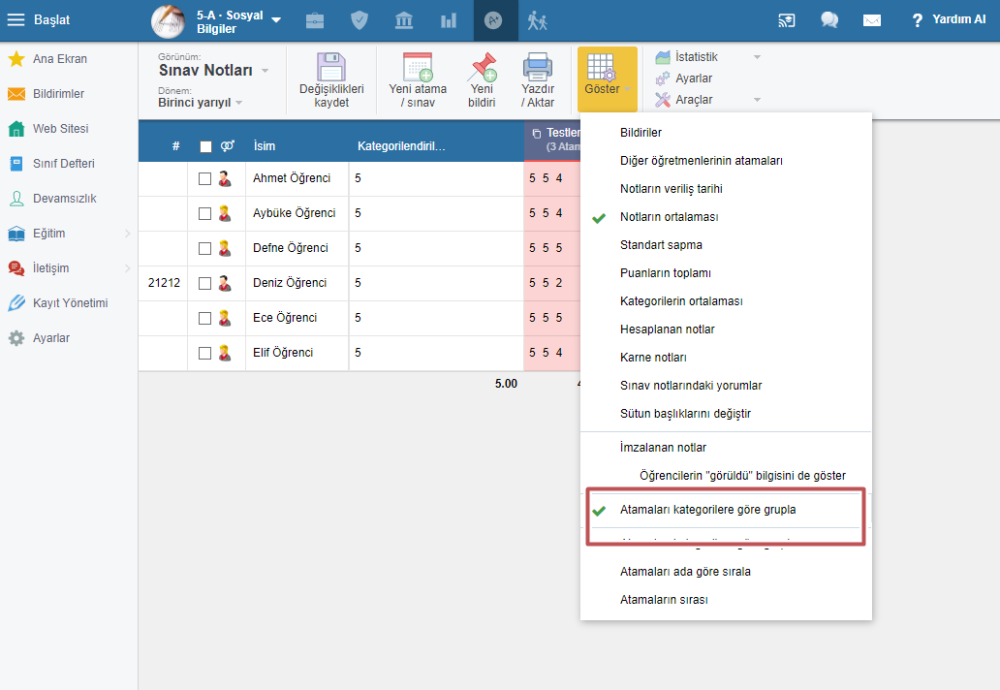Open the İstatistik toolbar menu
This screenshot has height=690, width=1000.
point(708,57)
